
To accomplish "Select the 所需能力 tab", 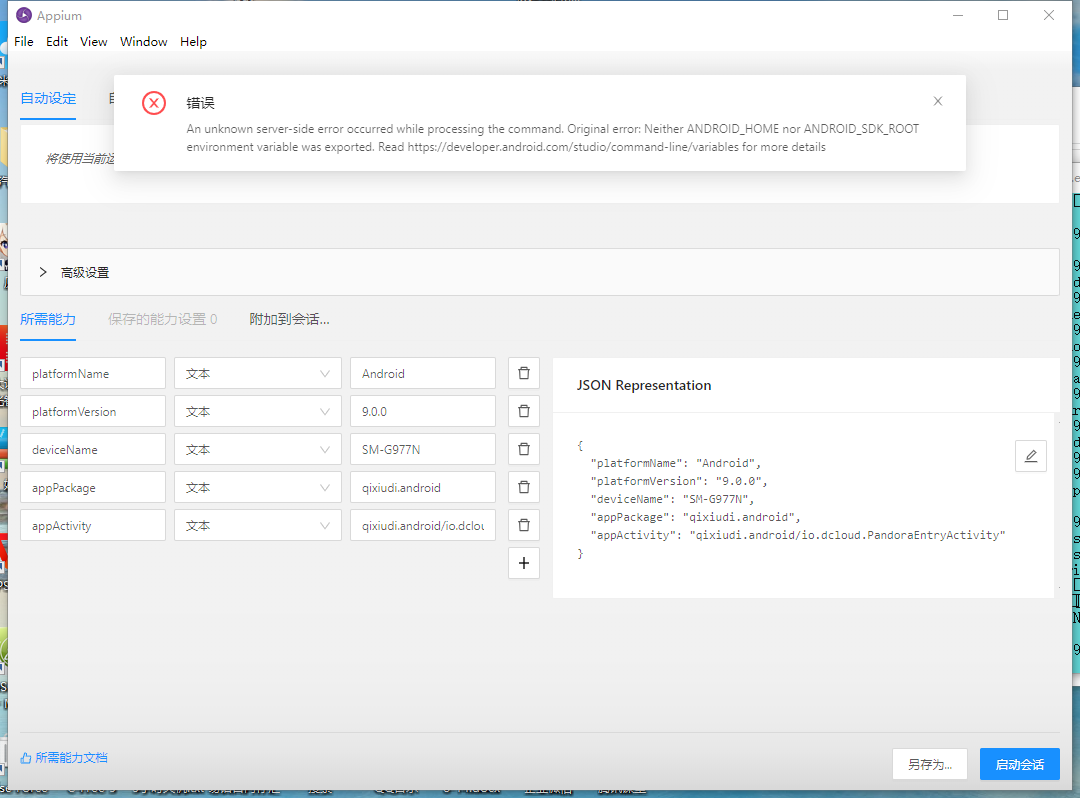I will pos(48,319).
